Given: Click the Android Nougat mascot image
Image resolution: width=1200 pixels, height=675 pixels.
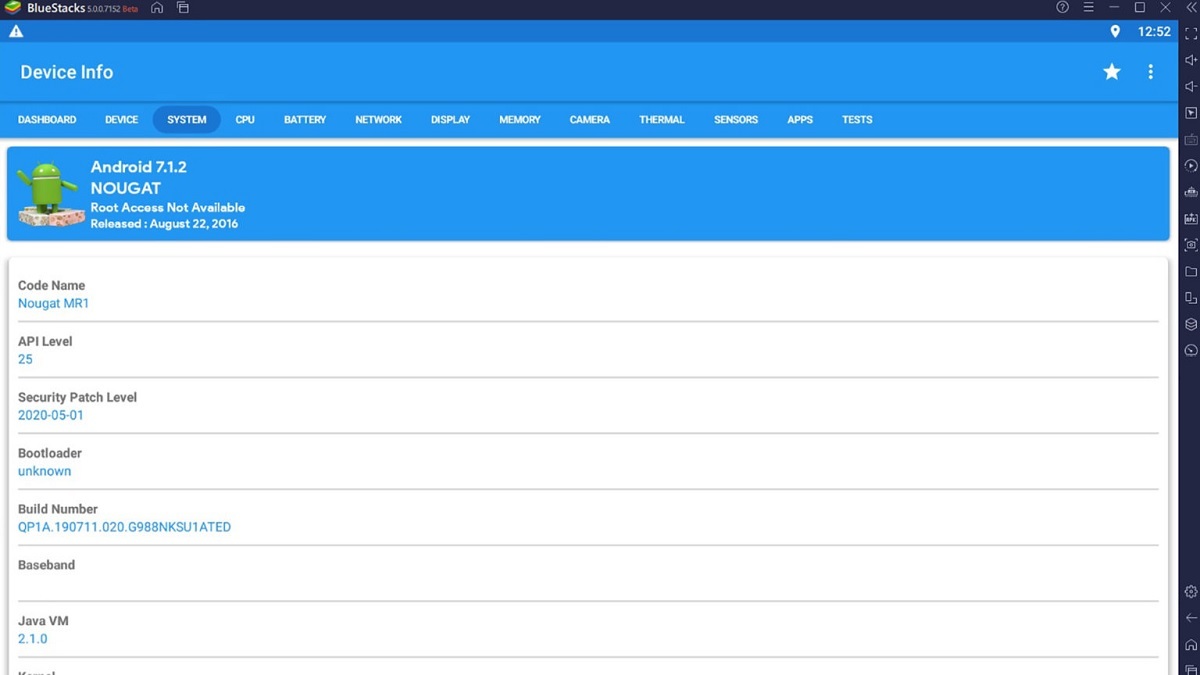Looking at the screenshot, I should [x=48, y=194].
